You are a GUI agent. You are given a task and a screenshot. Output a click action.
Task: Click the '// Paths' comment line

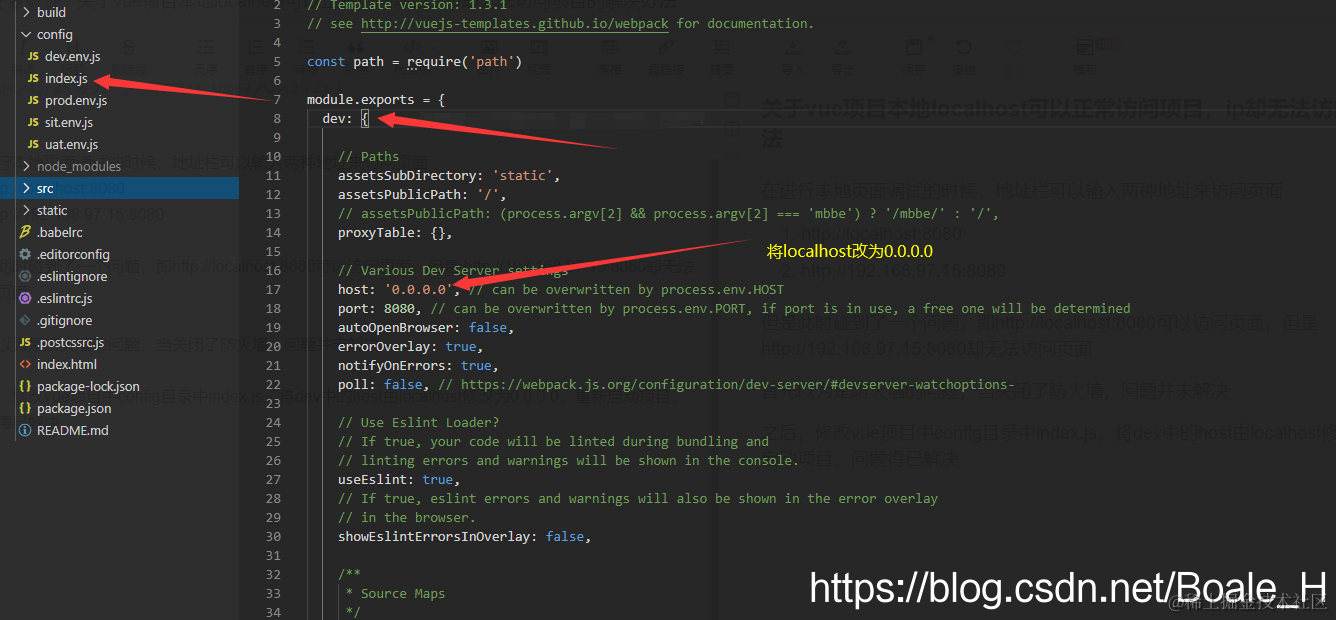pos(368,157)
